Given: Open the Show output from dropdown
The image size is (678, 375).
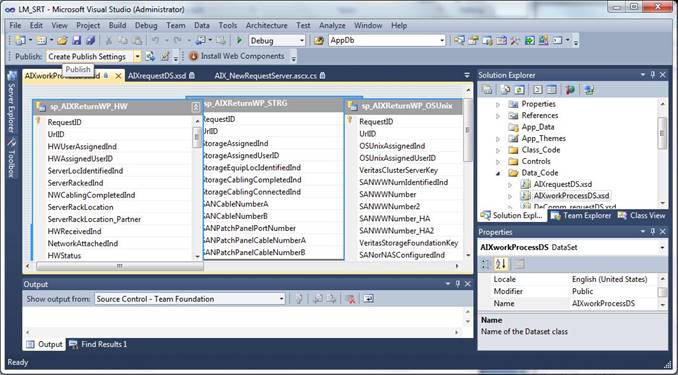Looking at the screenshot, I should click(x=281, y=299).
